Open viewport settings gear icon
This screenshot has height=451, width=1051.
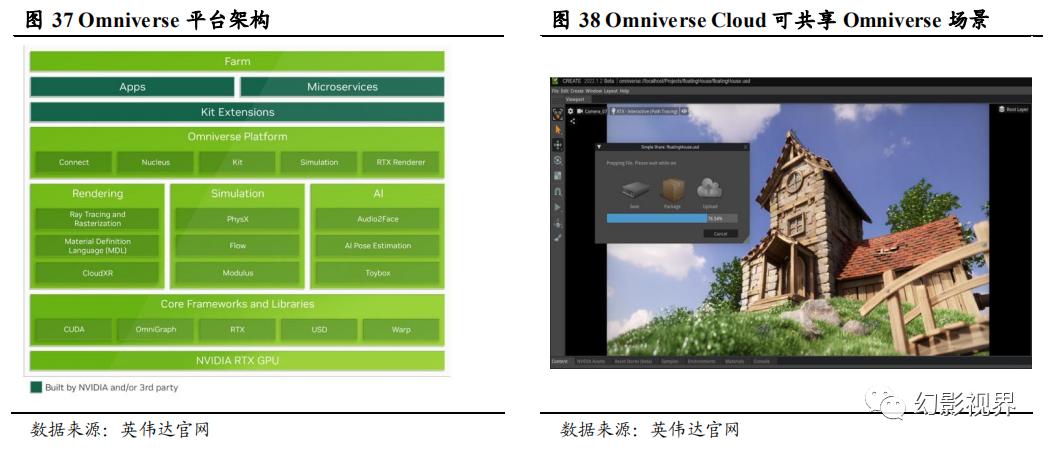click(x=570, y=111)
